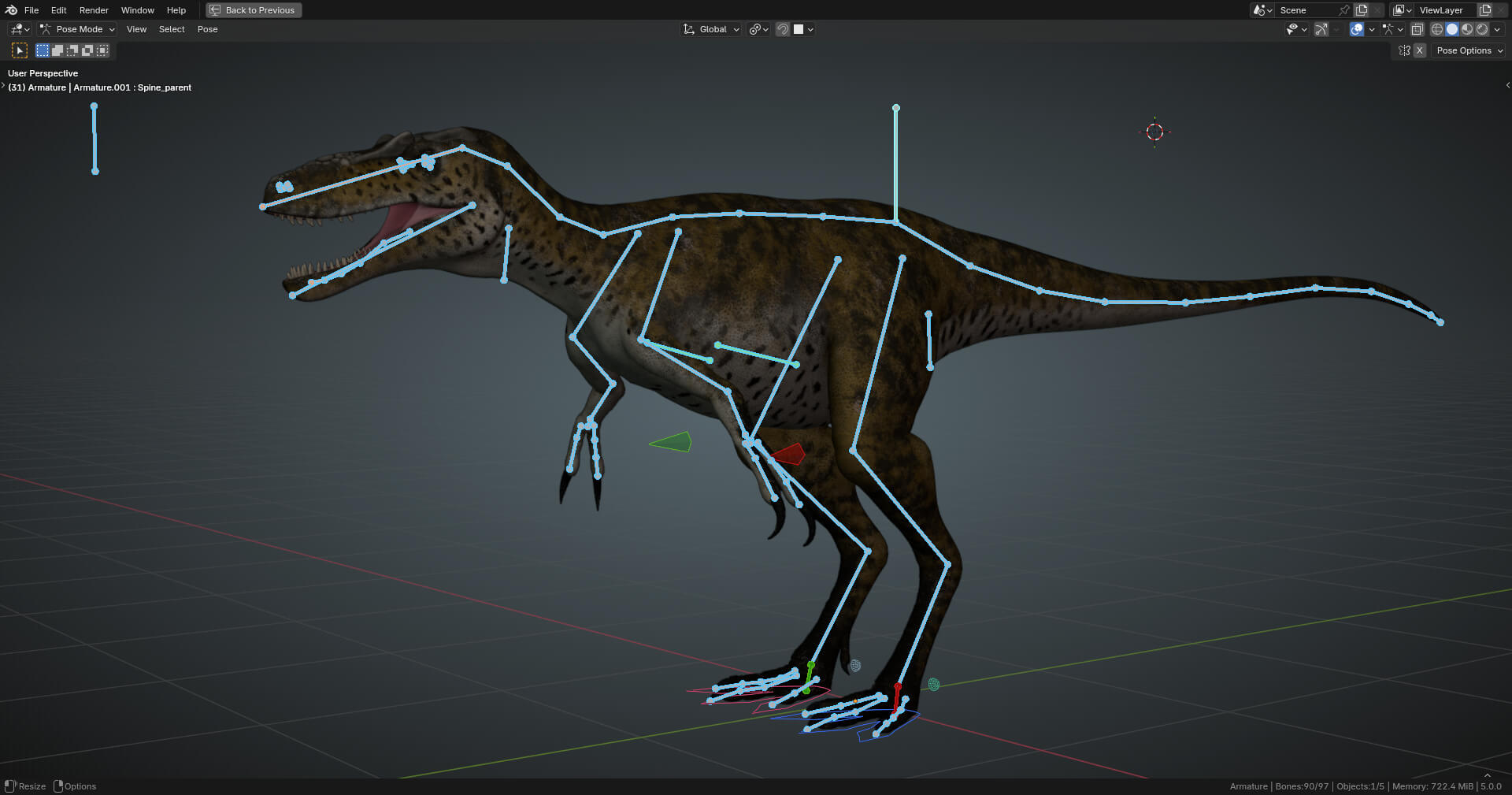The image size is (1512, 795).
Task: Switch viewport shading to Material Preview
Action: click(1467, 29)
